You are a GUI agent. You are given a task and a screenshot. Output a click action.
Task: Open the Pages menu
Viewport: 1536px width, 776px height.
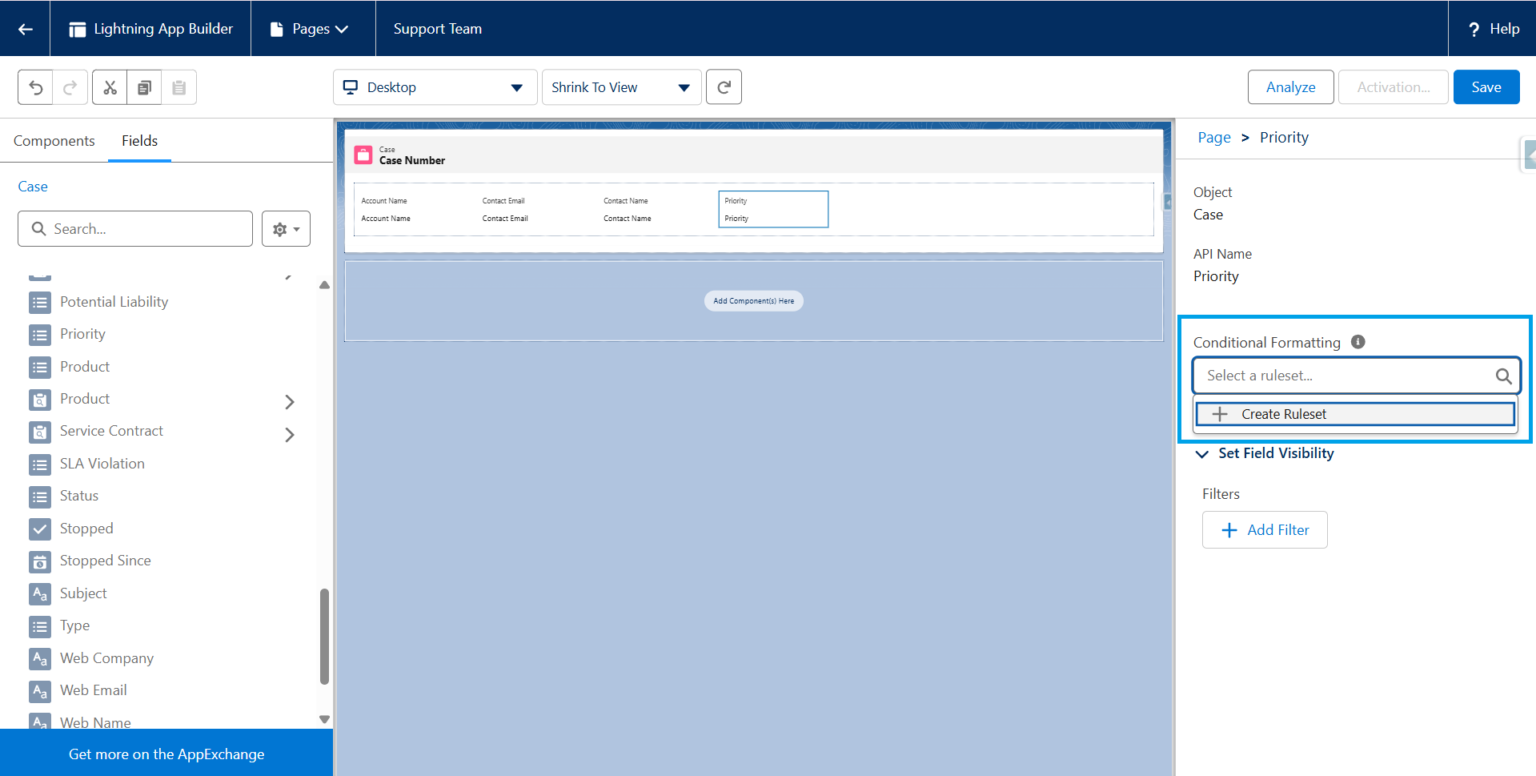point(310,29)
